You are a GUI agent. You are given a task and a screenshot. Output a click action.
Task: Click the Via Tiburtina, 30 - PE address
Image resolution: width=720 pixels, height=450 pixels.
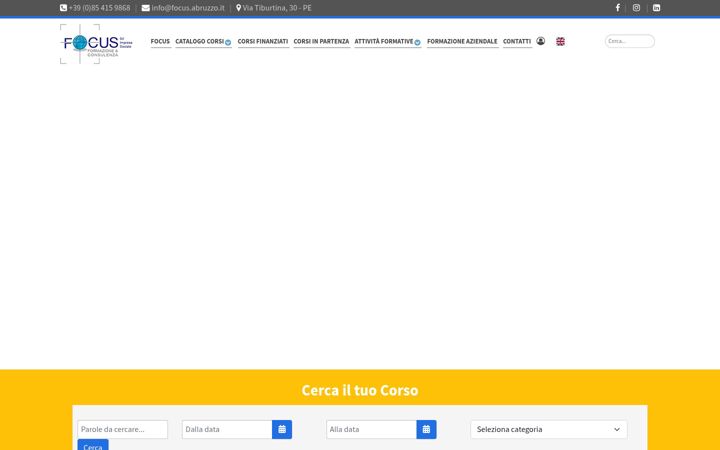pos(277,8)
